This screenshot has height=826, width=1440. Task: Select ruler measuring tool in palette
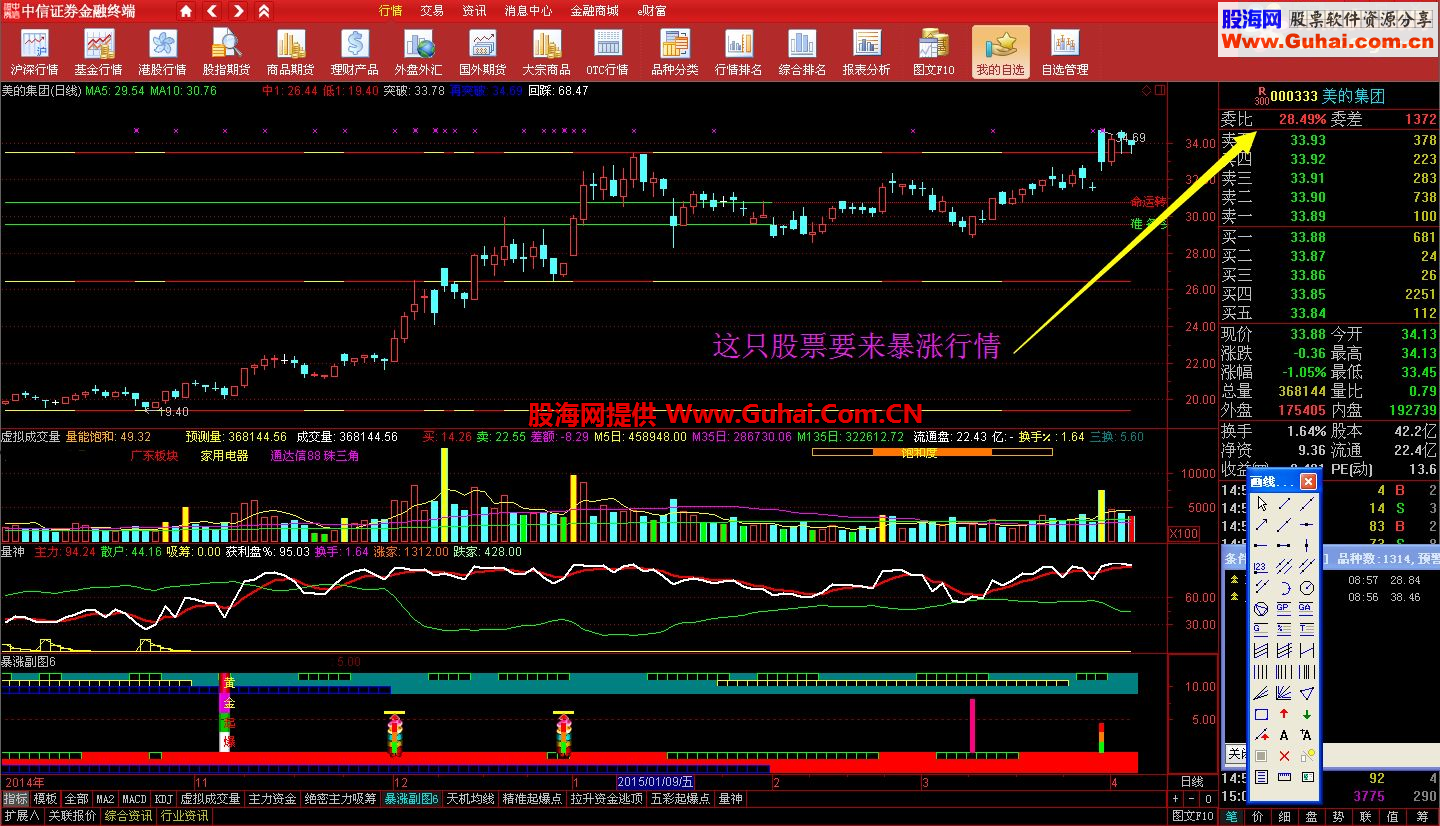[x=1284, y=777]
